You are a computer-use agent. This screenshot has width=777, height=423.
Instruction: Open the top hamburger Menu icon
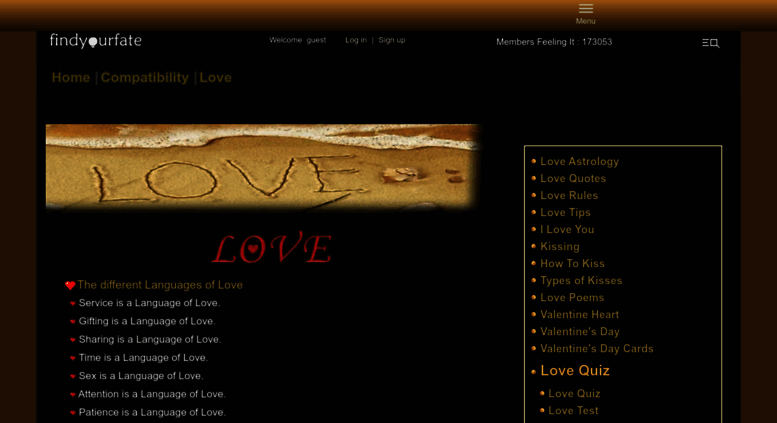(x=586, y=9)
